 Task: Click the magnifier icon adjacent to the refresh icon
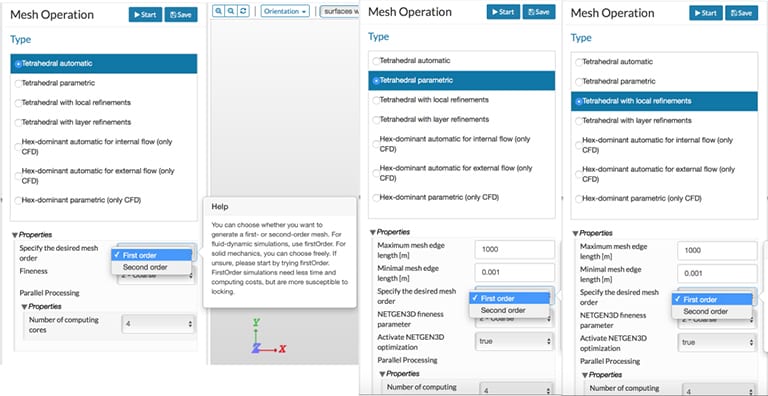pyautogui.click(x=231, y=11)
